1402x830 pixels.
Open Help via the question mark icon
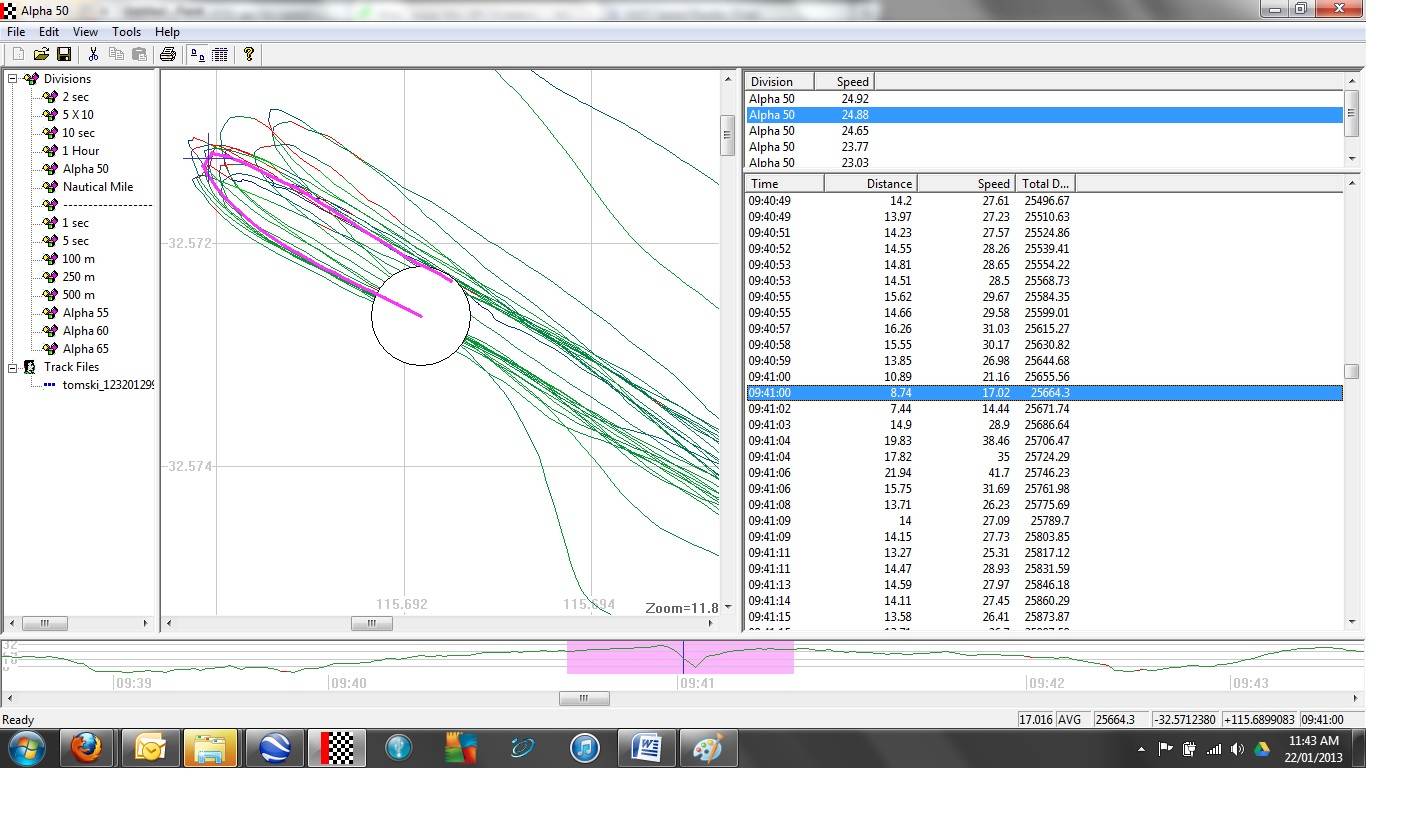(x=249, y=54)
